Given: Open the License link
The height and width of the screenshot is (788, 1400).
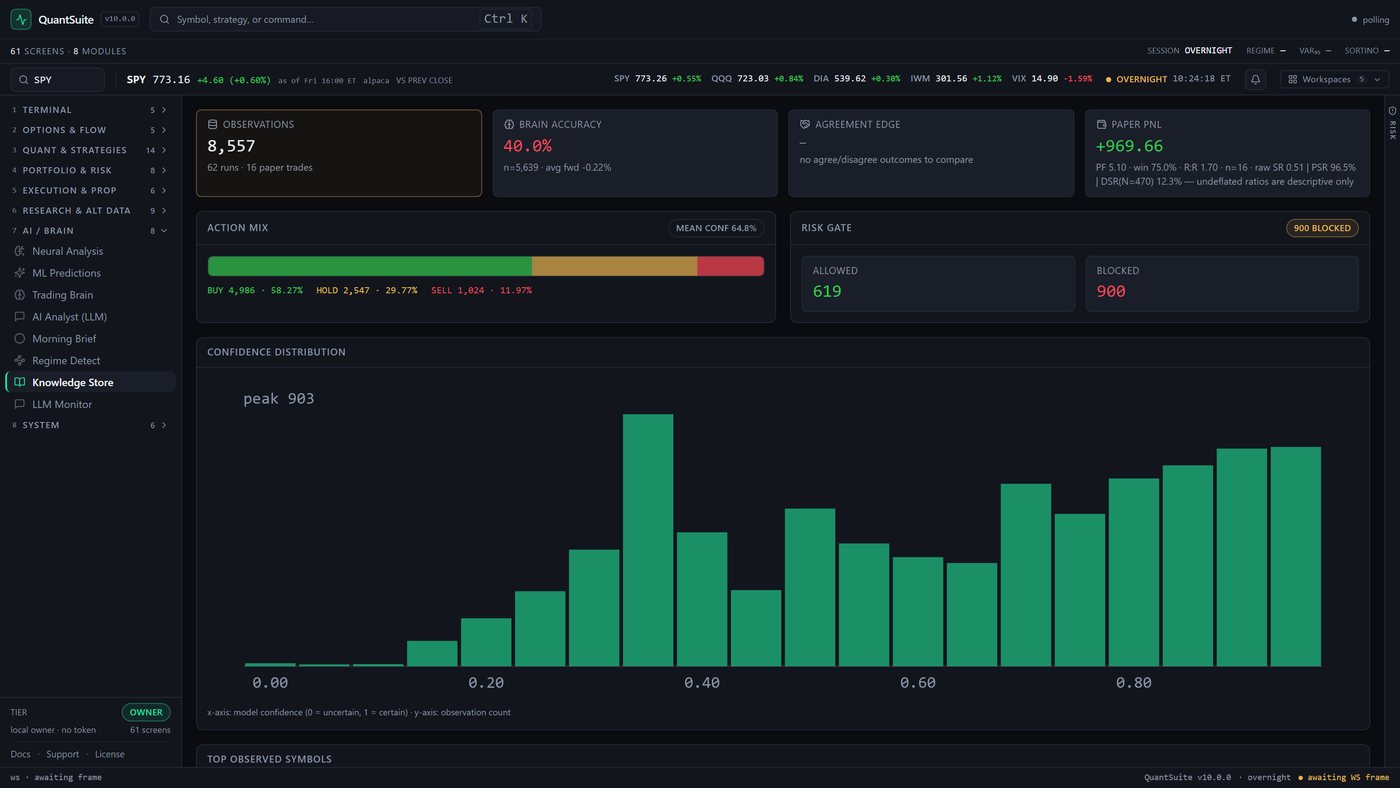Looking at the screenshot, I should (110, 754).
